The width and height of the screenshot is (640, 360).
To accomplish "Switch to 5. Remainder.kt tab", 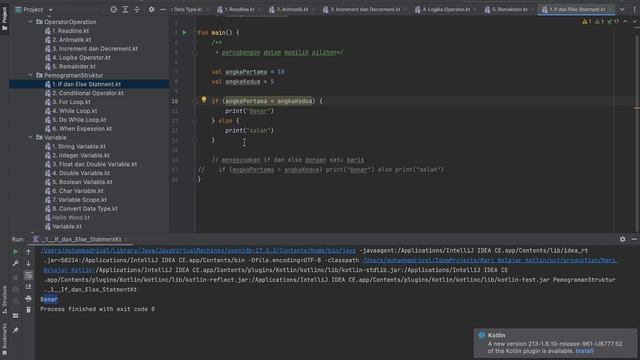I will 509,9.
